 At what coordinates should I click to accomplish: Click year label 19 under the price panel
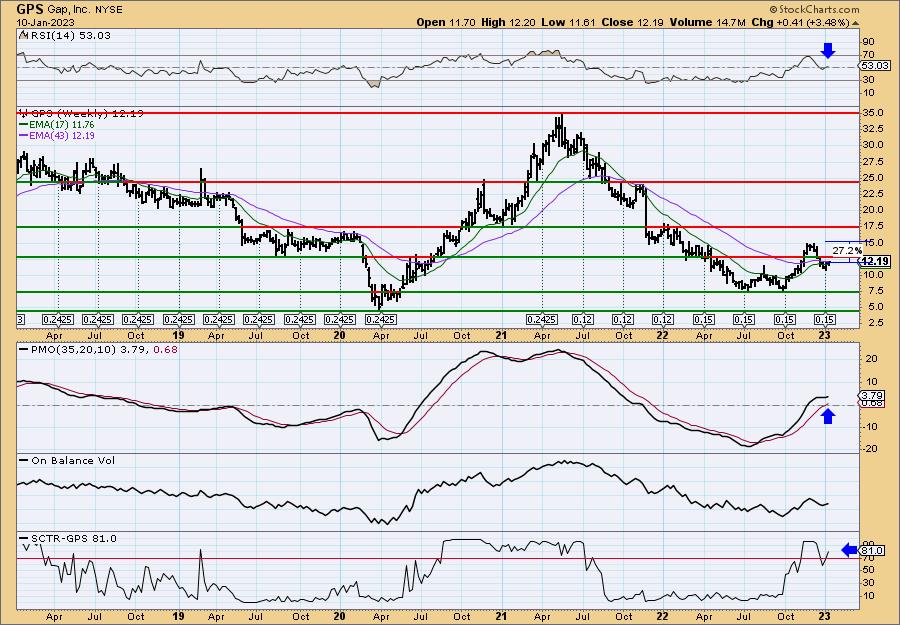pos(179,335)
